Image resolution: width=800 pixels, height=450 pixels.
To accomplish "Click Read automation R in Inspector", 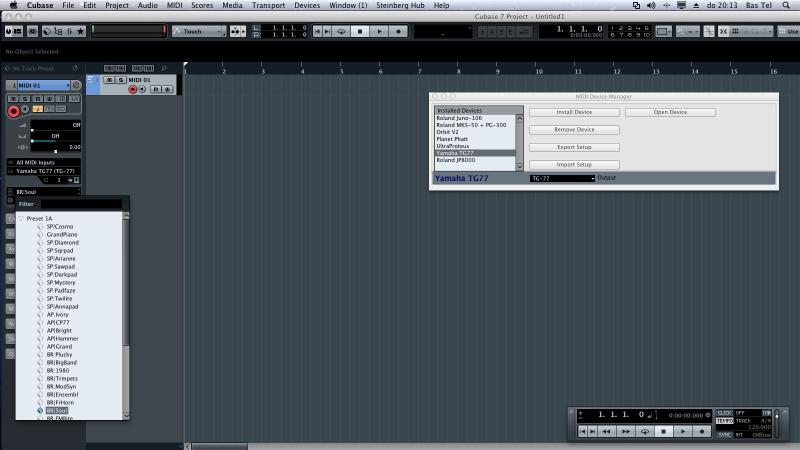I will pos(37,98).
